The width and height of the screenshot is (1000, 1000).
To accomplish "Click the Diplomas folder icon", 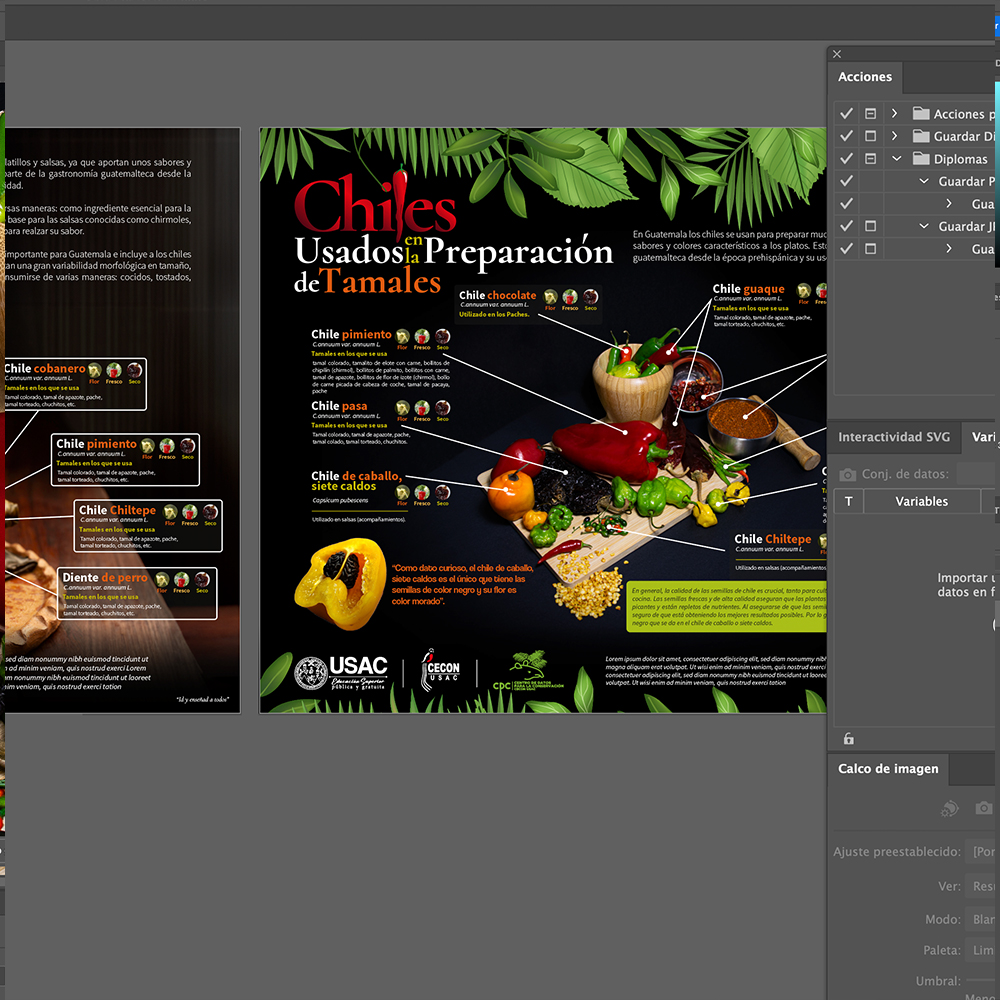I will [920, 159].
